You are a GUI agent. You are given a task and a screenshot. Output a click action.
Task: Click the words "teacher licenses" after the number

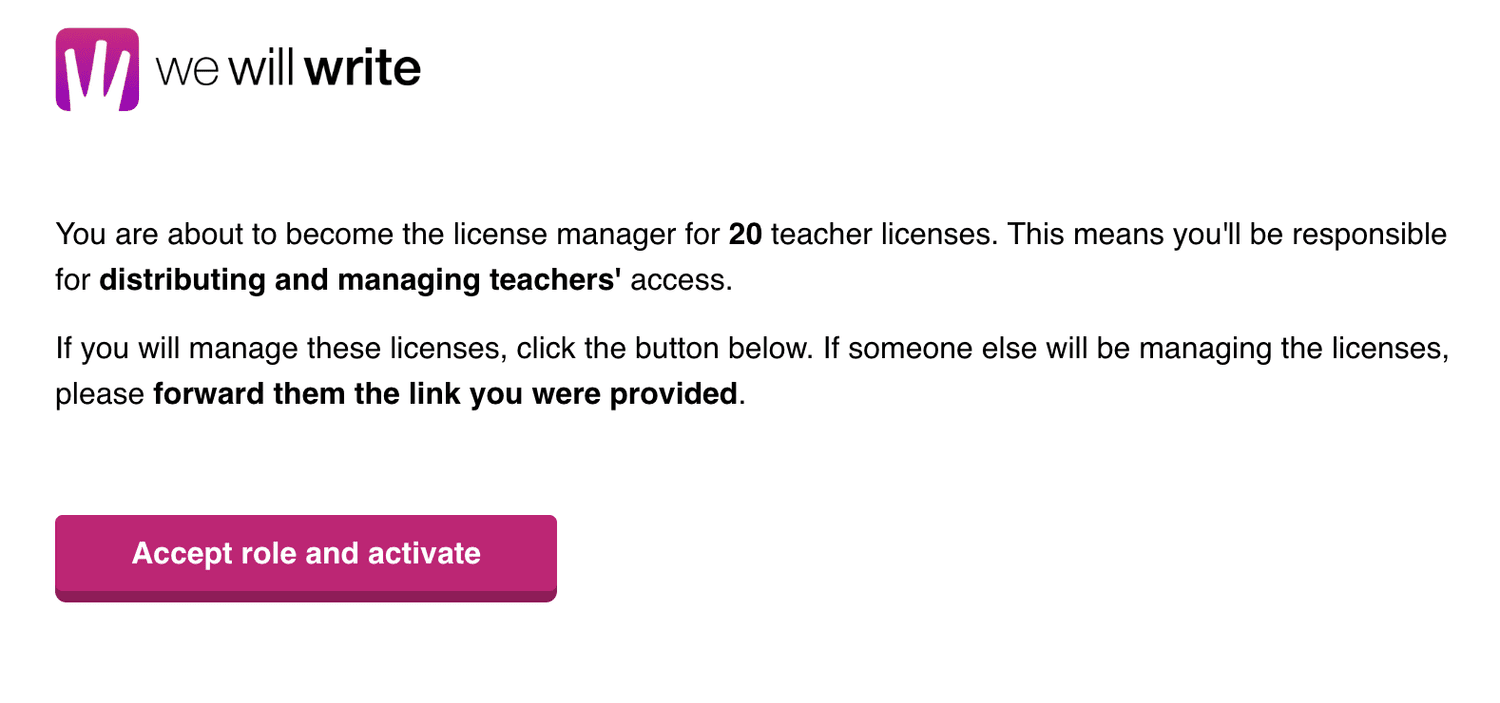[884, 235]
